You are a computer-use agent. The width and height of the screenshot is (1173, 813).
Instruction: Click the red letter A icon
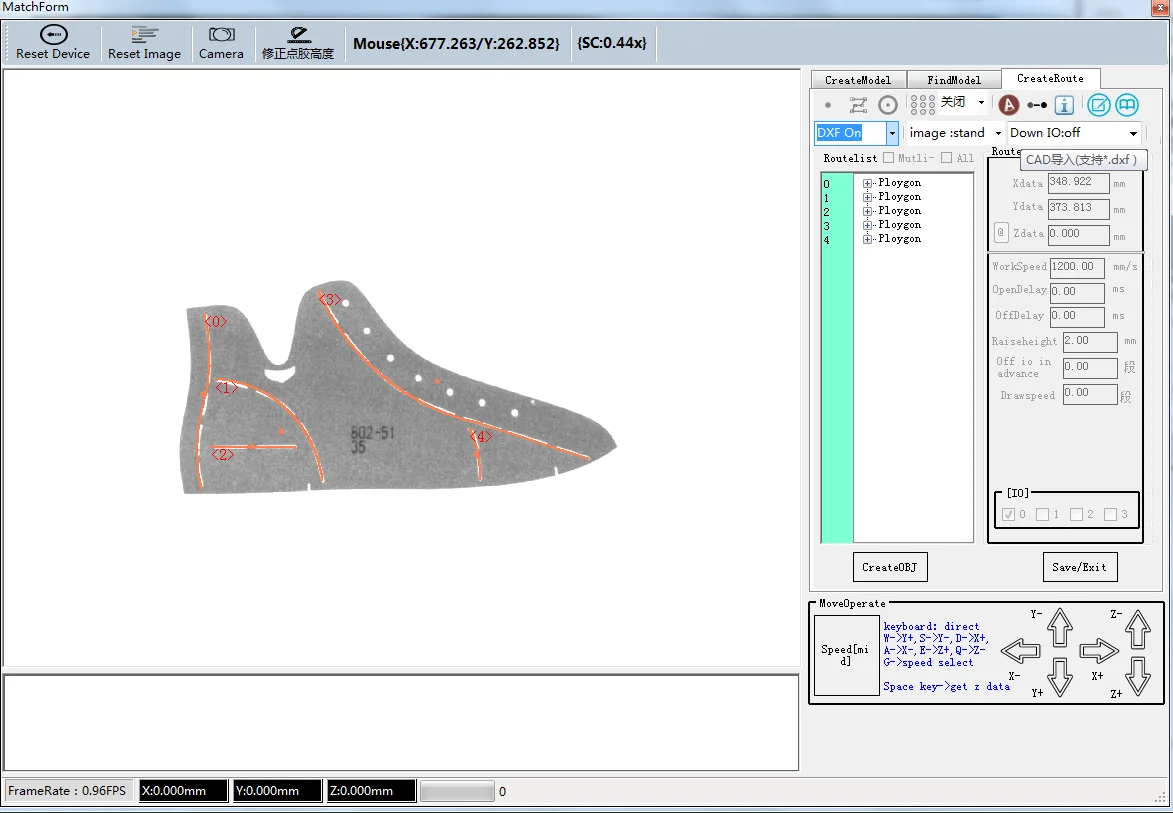(1009, 105)
